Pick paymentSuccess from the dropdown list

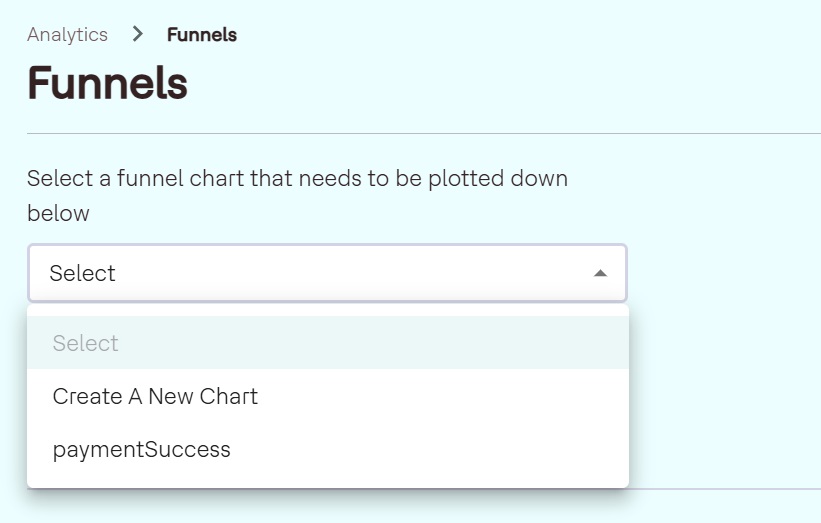point(141,449)
